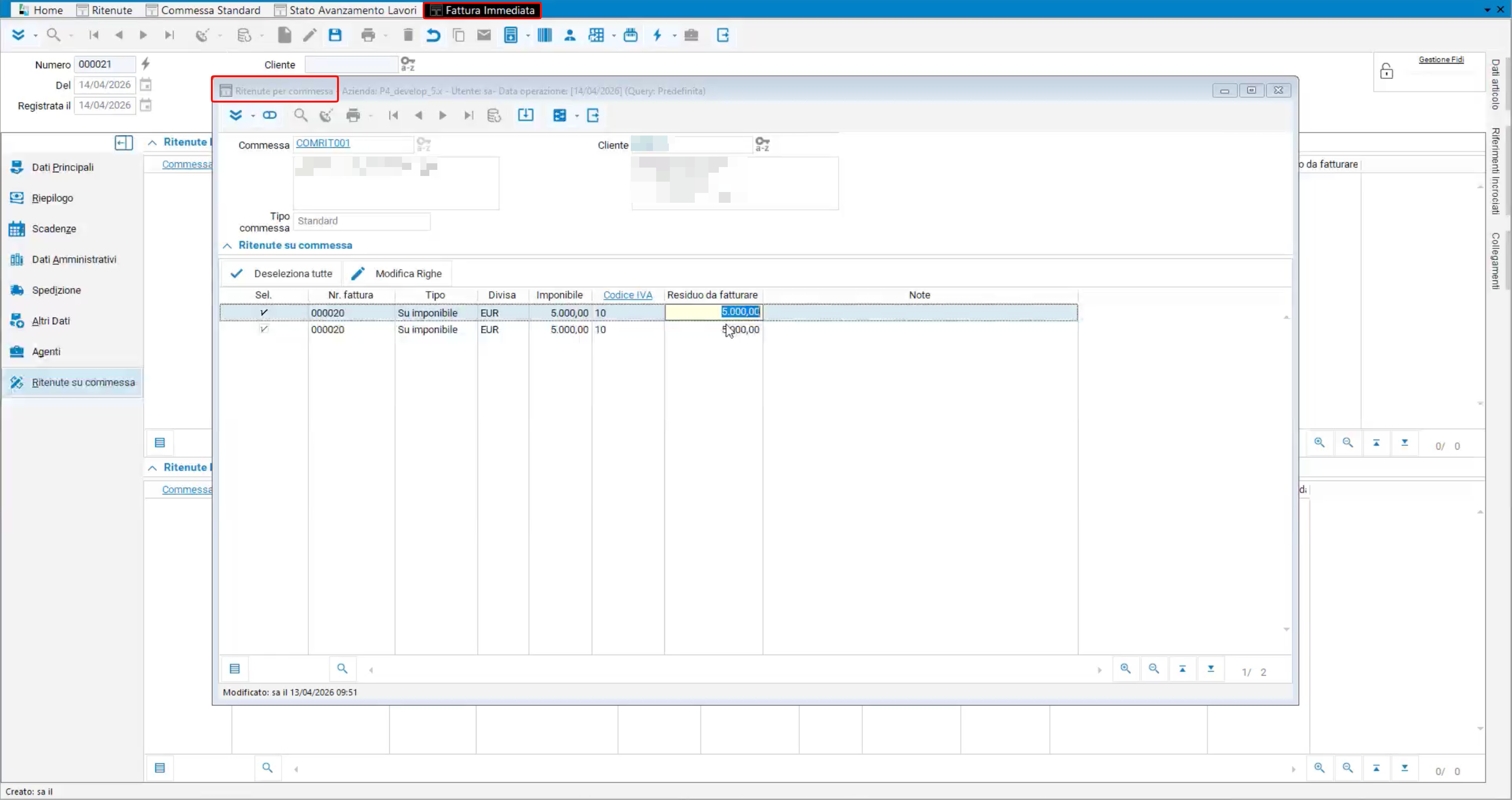This screenshot has height=800, width=1512.
Task: Collapse the Ritenute su commessa section in the dialog
Action: (x=227, y=246)
